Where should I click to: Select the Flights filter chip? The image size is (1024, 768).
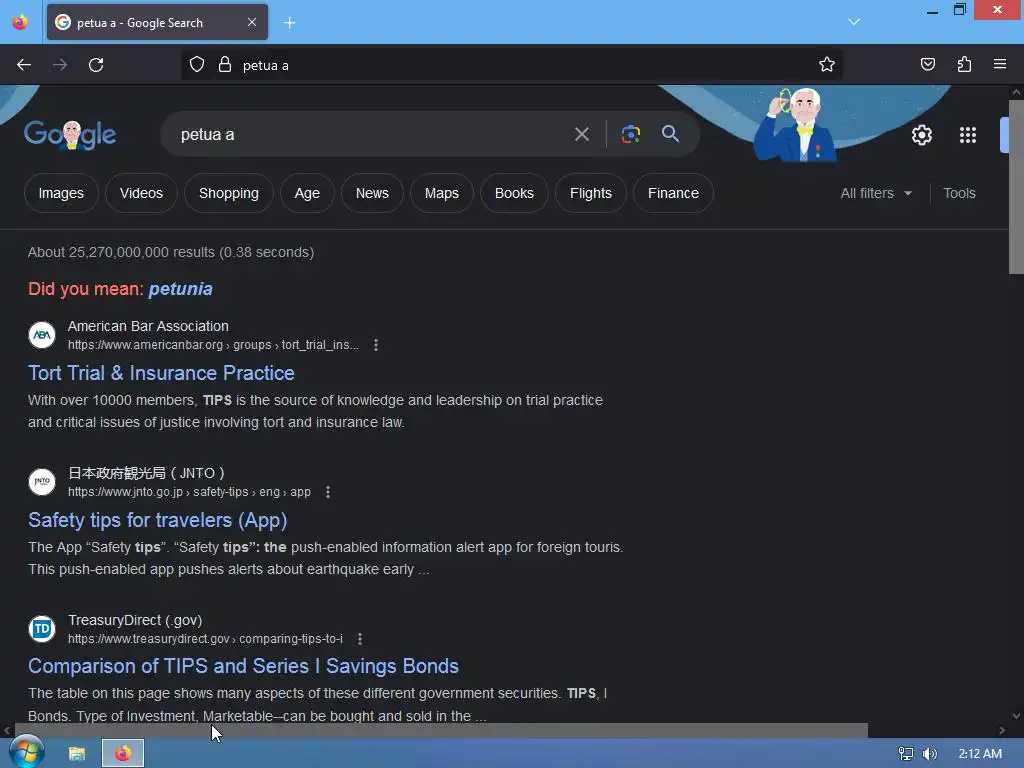[590, 193]
